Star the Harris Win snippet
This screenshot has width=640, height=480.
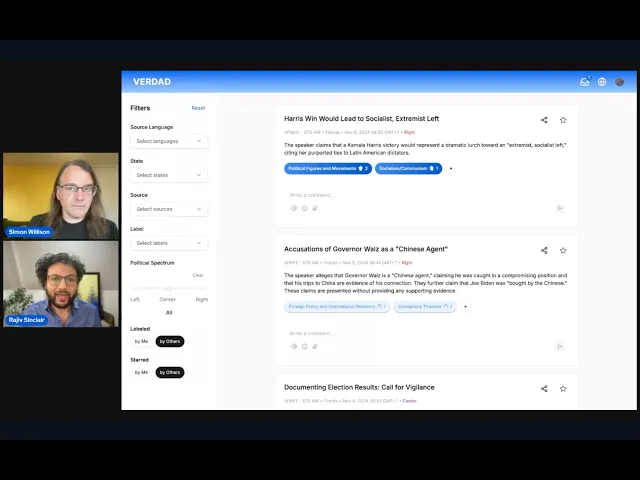pyautogui.click(x=563, y=120)
